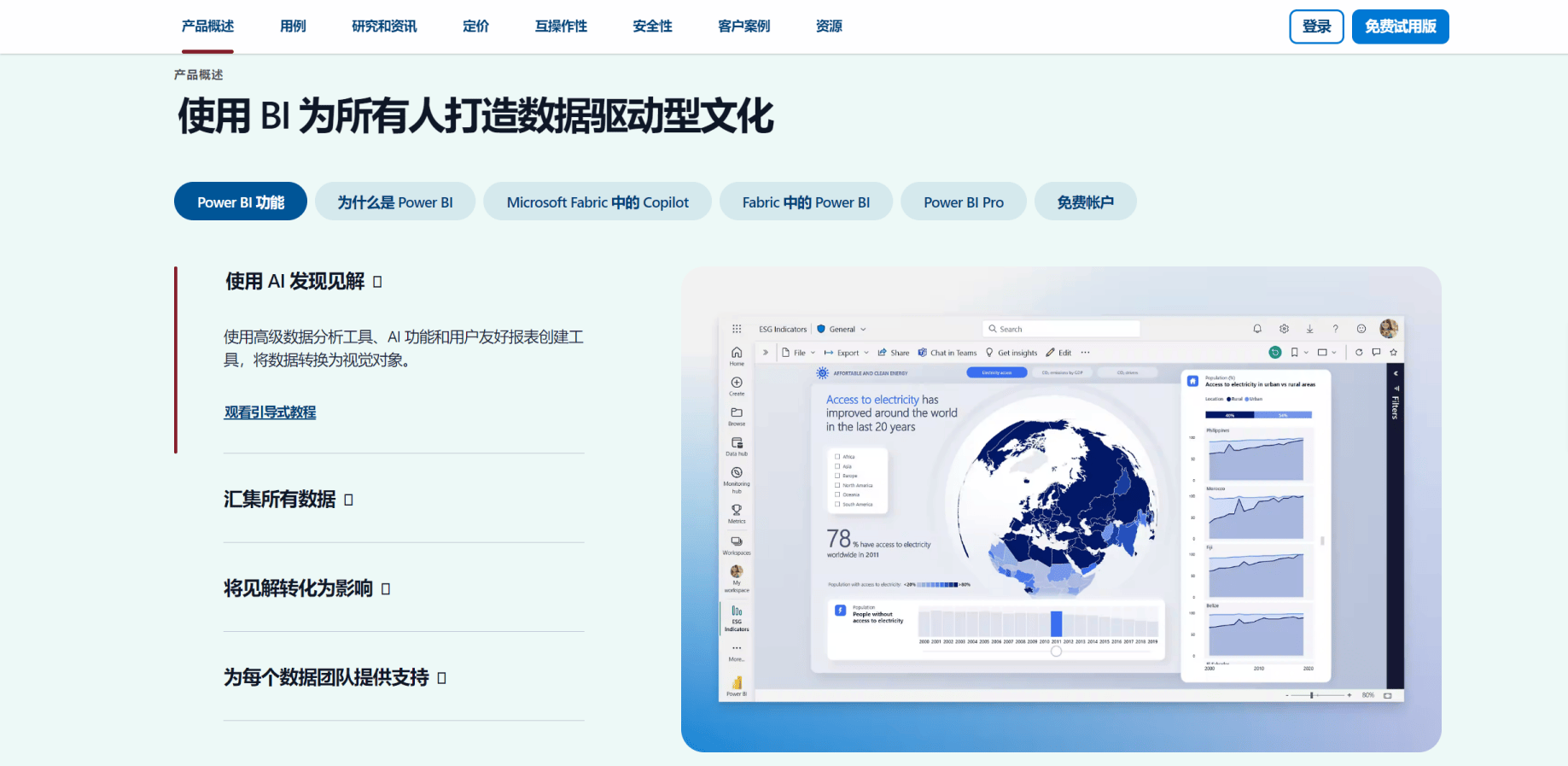Open the settings gear icon
Image resolution: width=1568 pixels, height=766 pixels.
point(1284,329)
